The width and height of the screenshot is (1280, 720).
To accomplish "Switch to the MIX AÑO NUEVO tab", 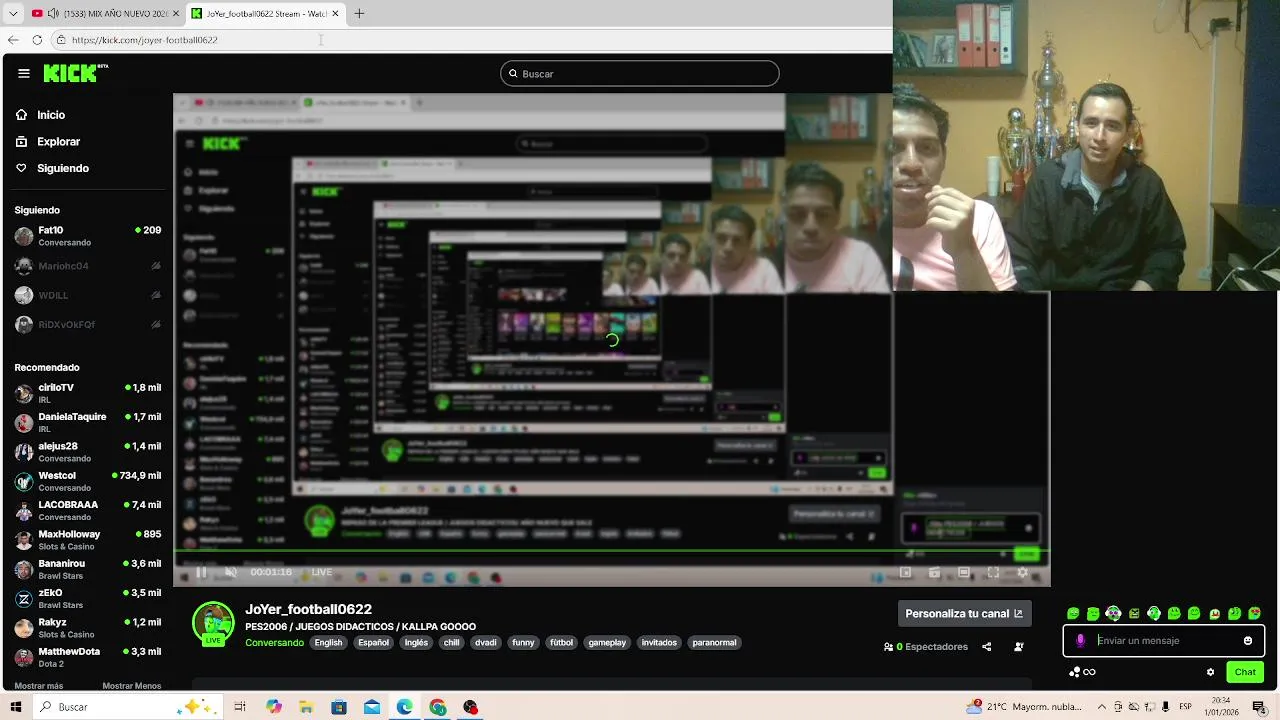I will (x=104, y=14).
